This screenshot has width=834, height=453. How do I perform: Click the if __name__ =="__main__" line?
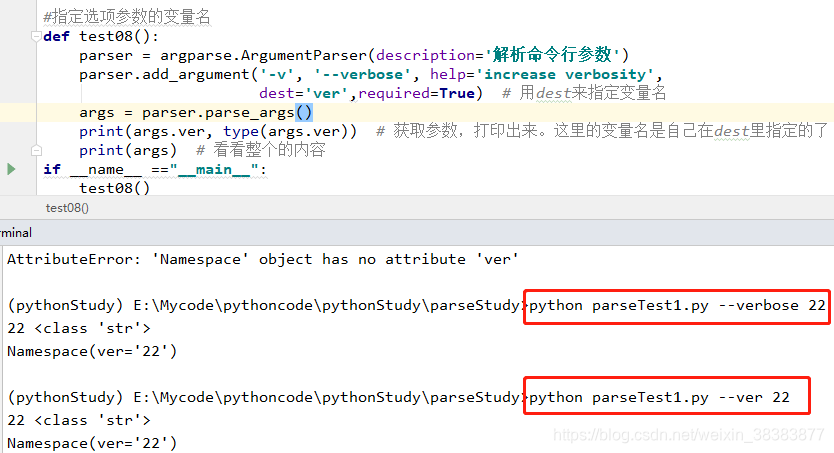(x=155, y=170)
